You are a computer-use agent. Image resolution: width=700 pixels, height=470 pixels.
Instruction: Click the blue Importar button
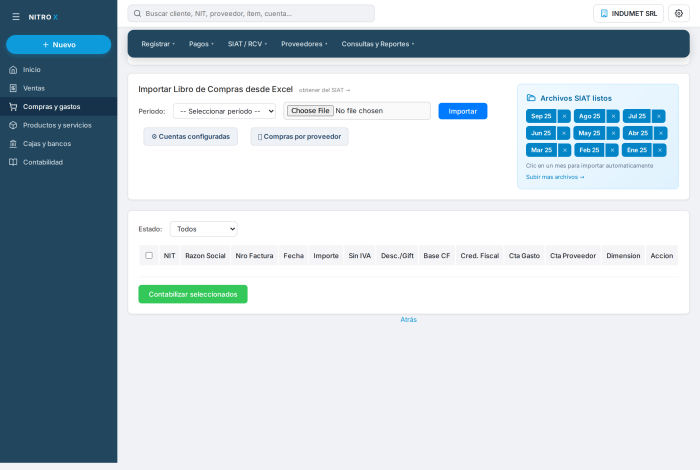coord(462,111)
